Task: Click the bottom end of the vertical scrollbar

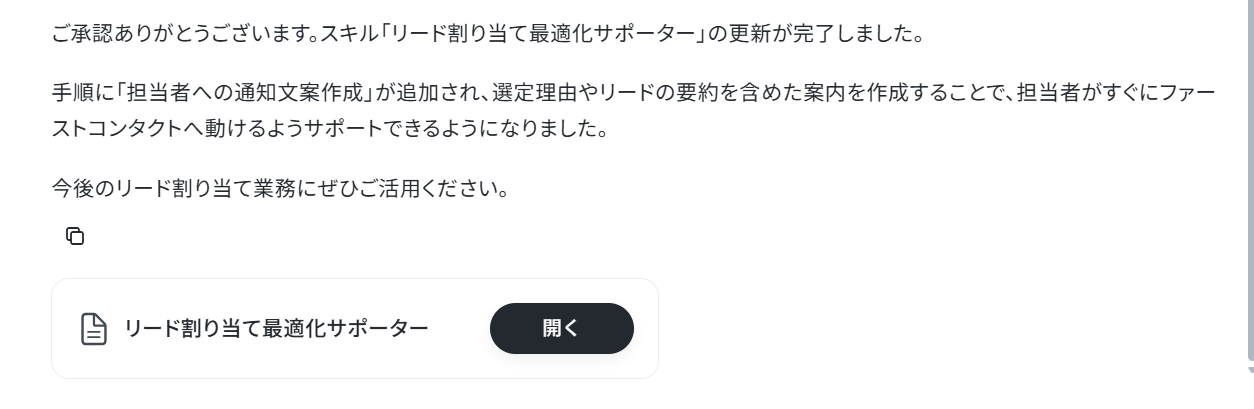Action: point(1249,367)
